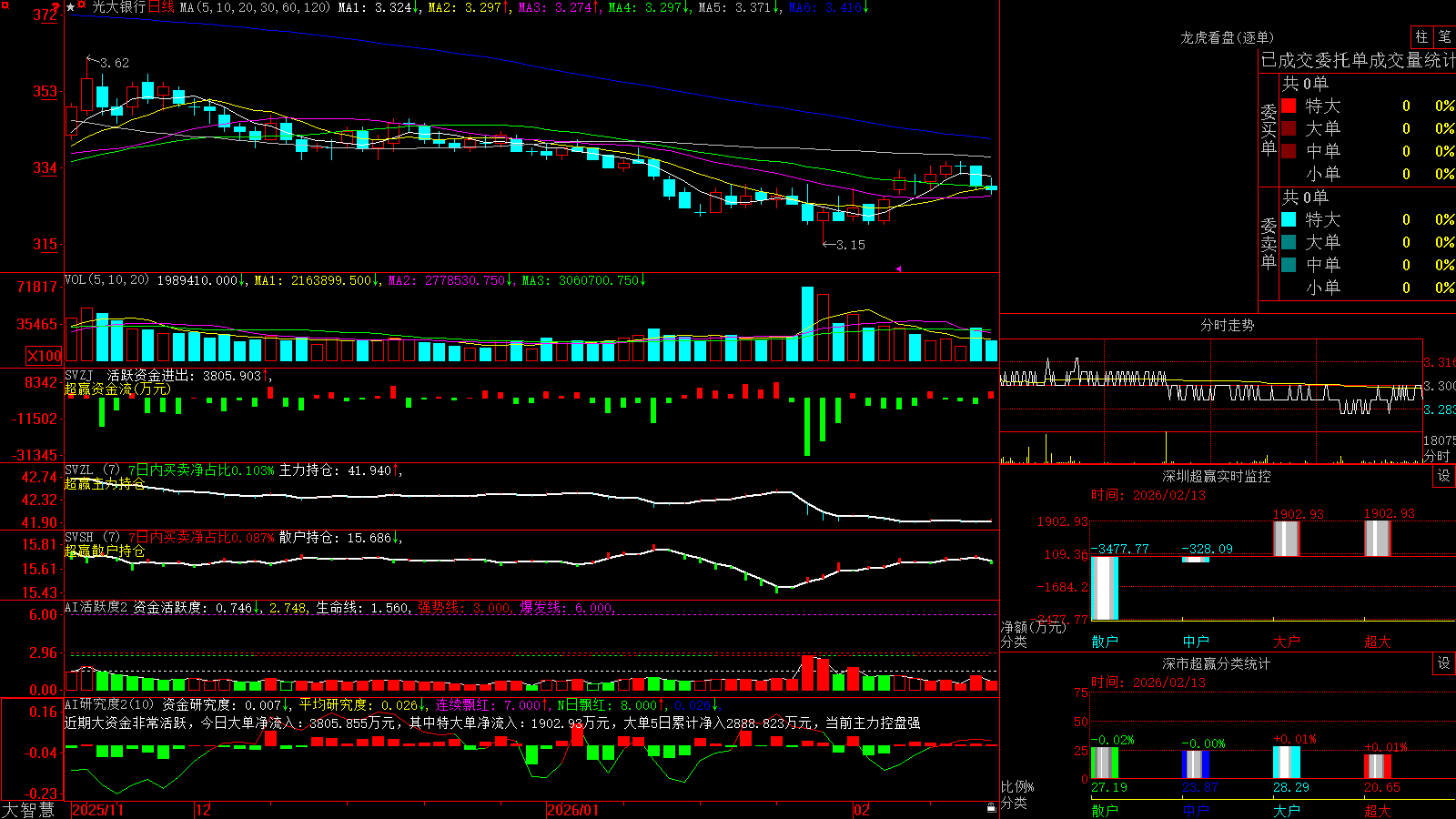The image size is (1456, 819).
Task: Click the lock icon at chart bottom
Action: click(991, 807)
